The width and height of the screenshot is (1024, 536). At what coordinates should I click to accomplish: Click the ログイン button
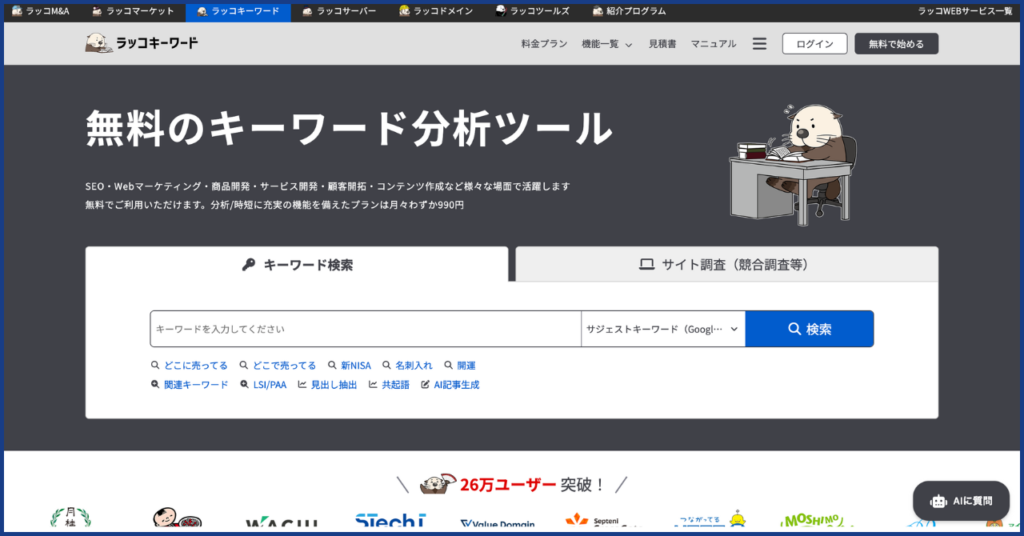coord(814,44)
